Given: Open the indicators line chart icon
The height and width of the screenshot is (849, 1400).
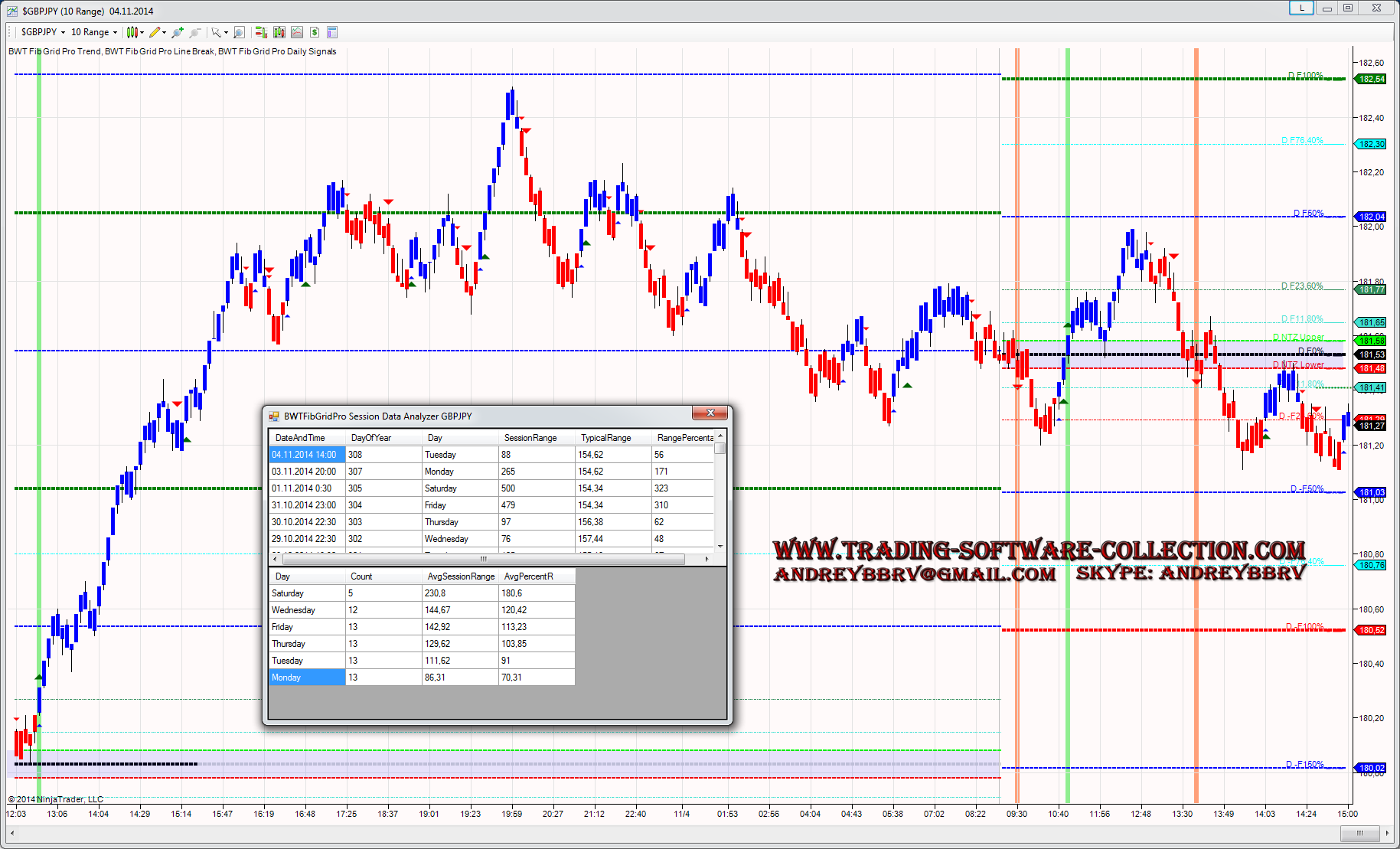Looking at the screenshot, I should click(297, 32).
